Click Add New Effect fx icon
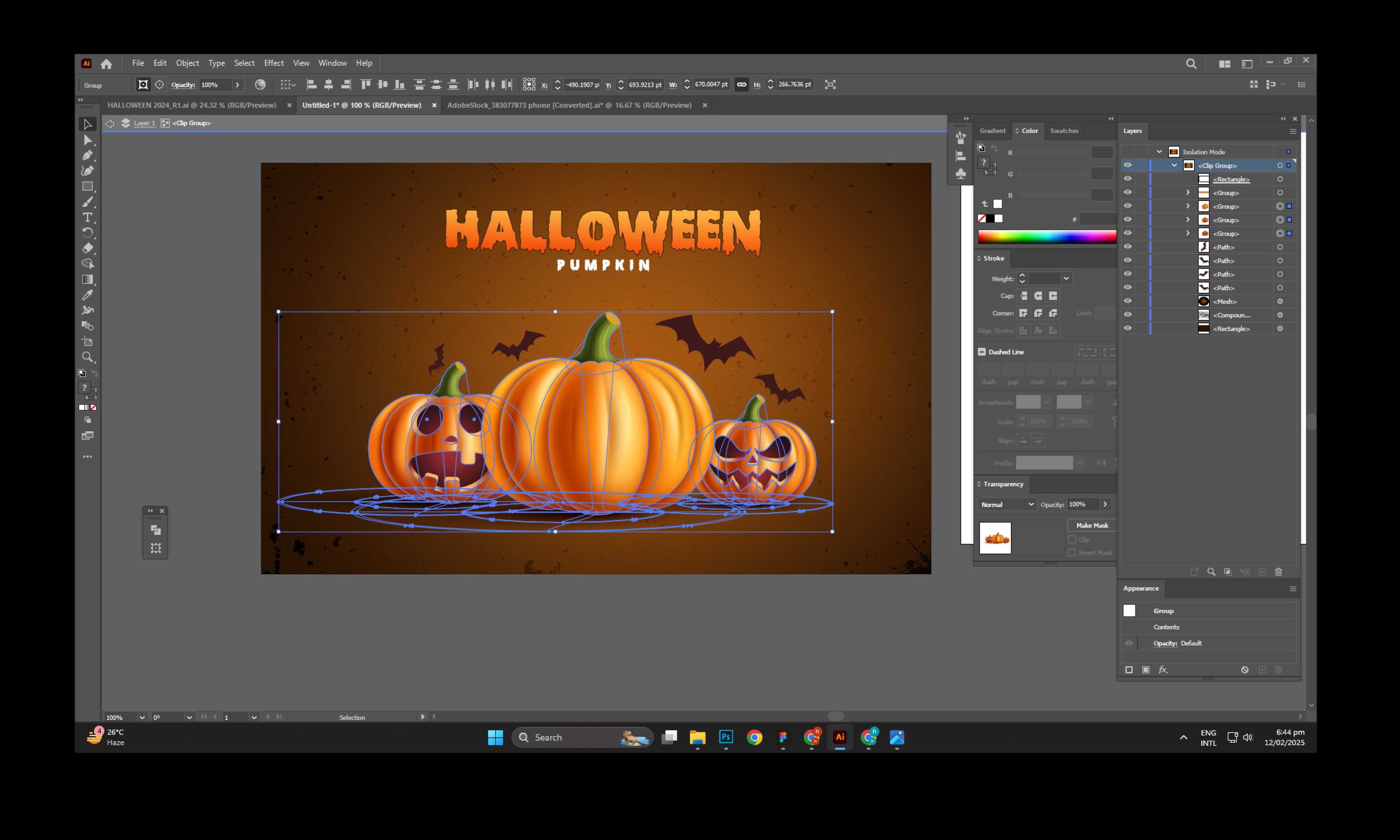The width and height of the screenshot is (1400, 840). click(1163, 670)
